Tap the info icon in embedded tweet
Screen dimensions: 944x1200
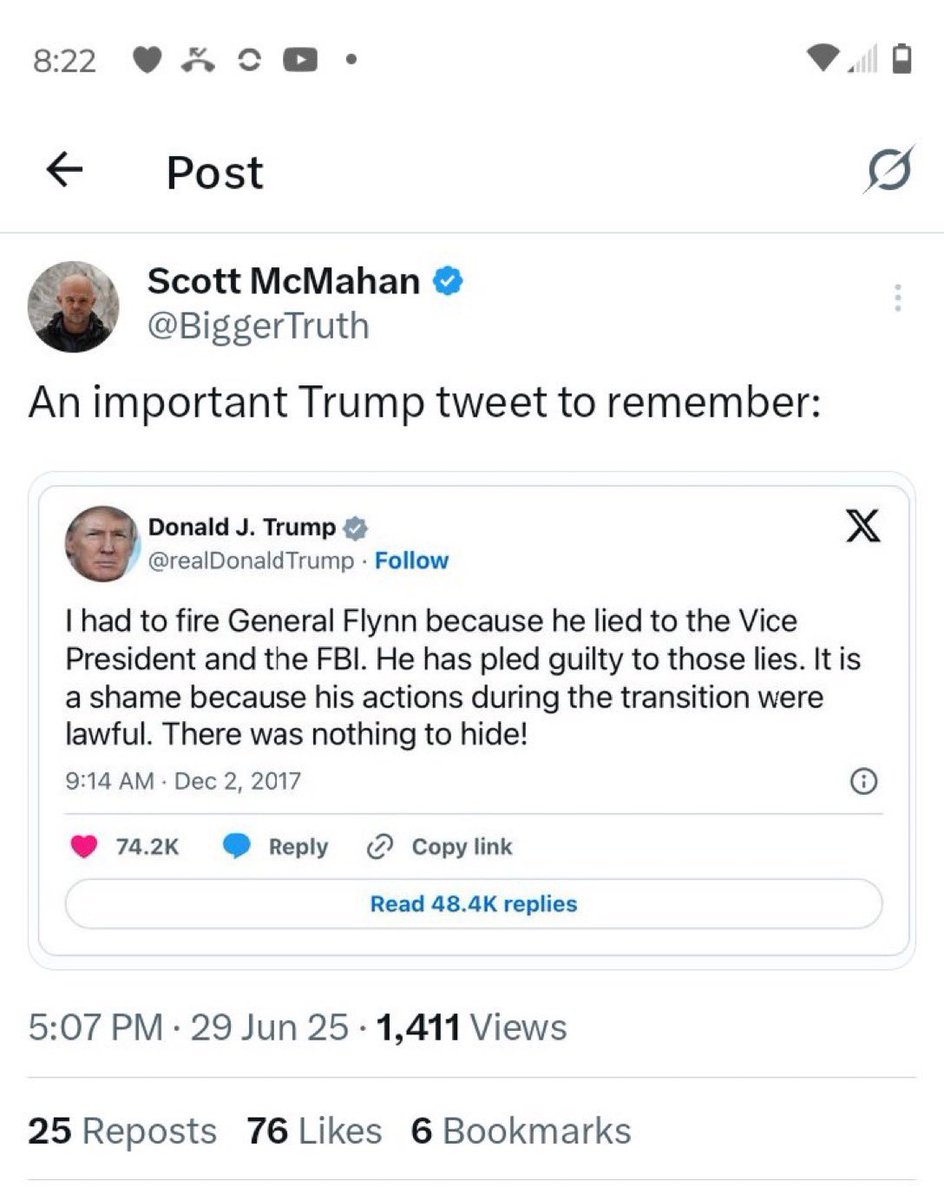point(863,783)
